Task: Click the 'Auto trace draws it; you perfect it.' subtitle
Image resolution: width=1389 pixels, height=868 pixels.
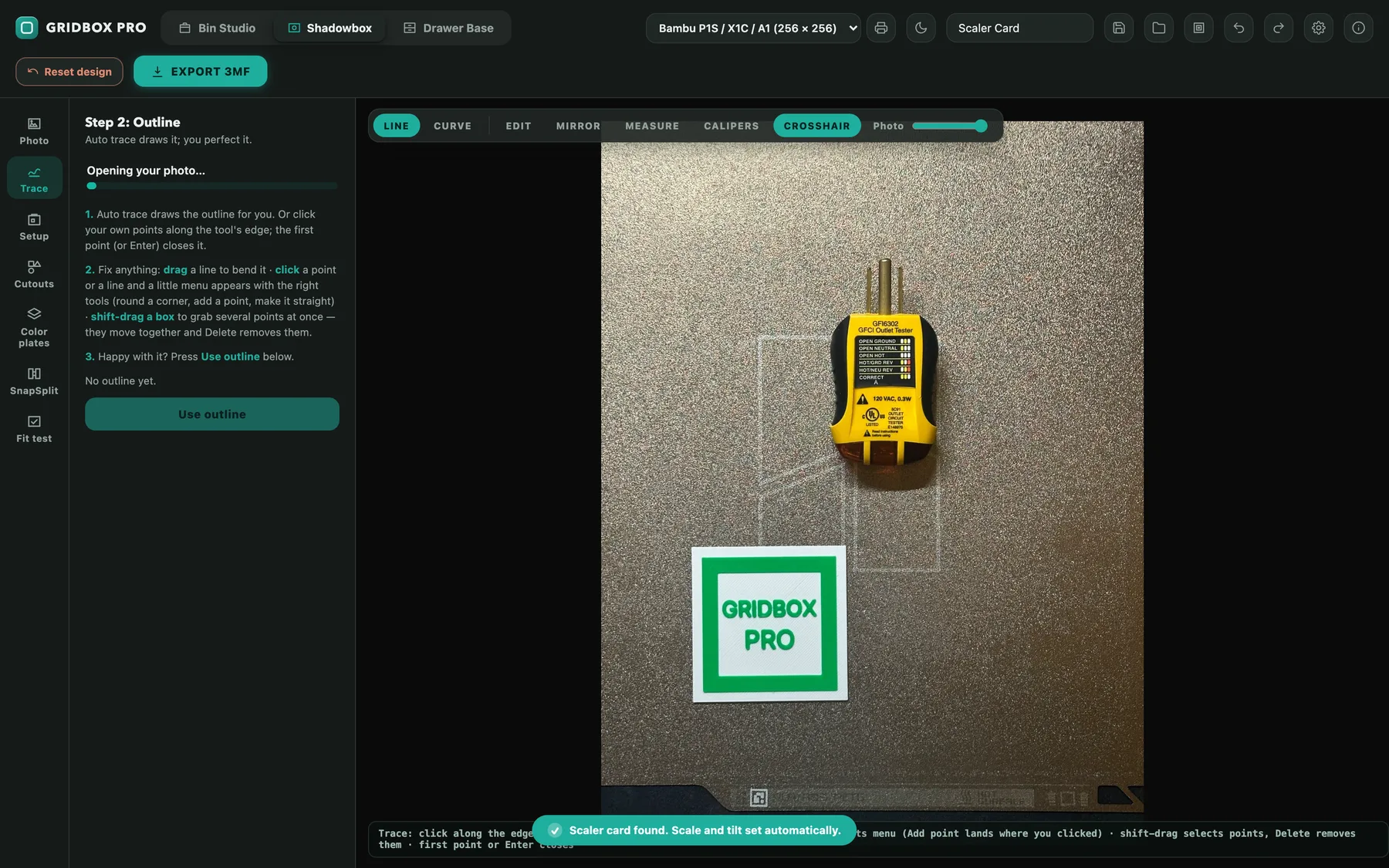Action: click(168, 140)
